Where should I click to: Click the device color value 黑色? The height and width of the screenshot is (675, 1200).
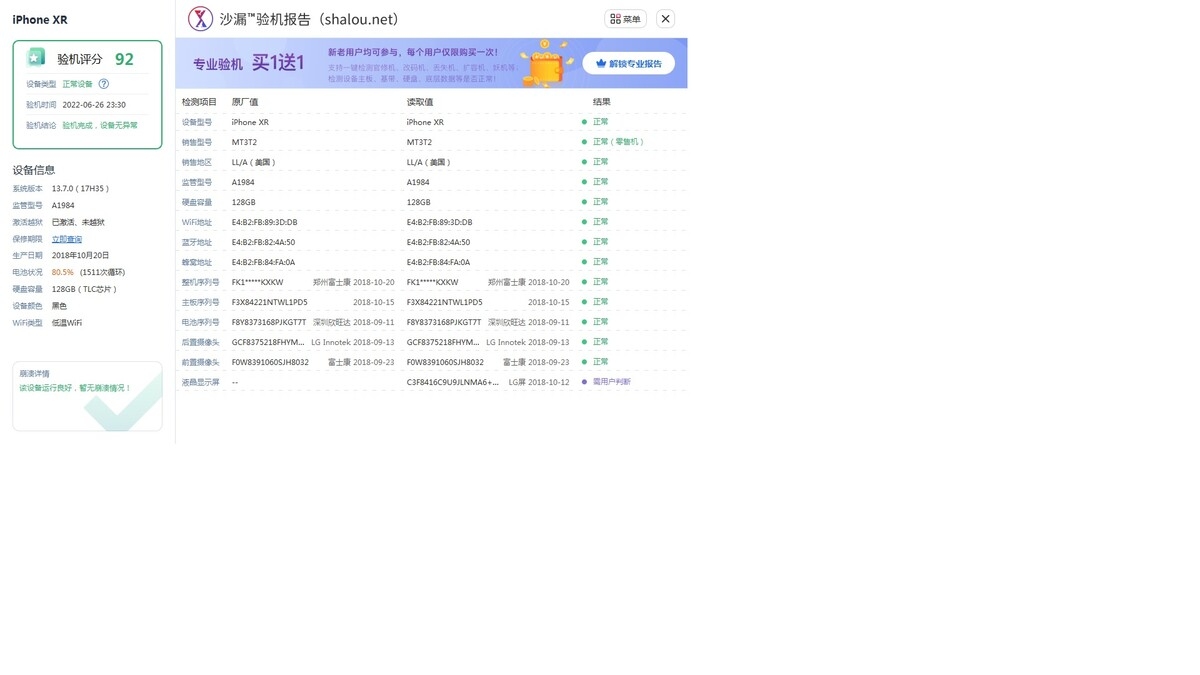pos(59,306)
